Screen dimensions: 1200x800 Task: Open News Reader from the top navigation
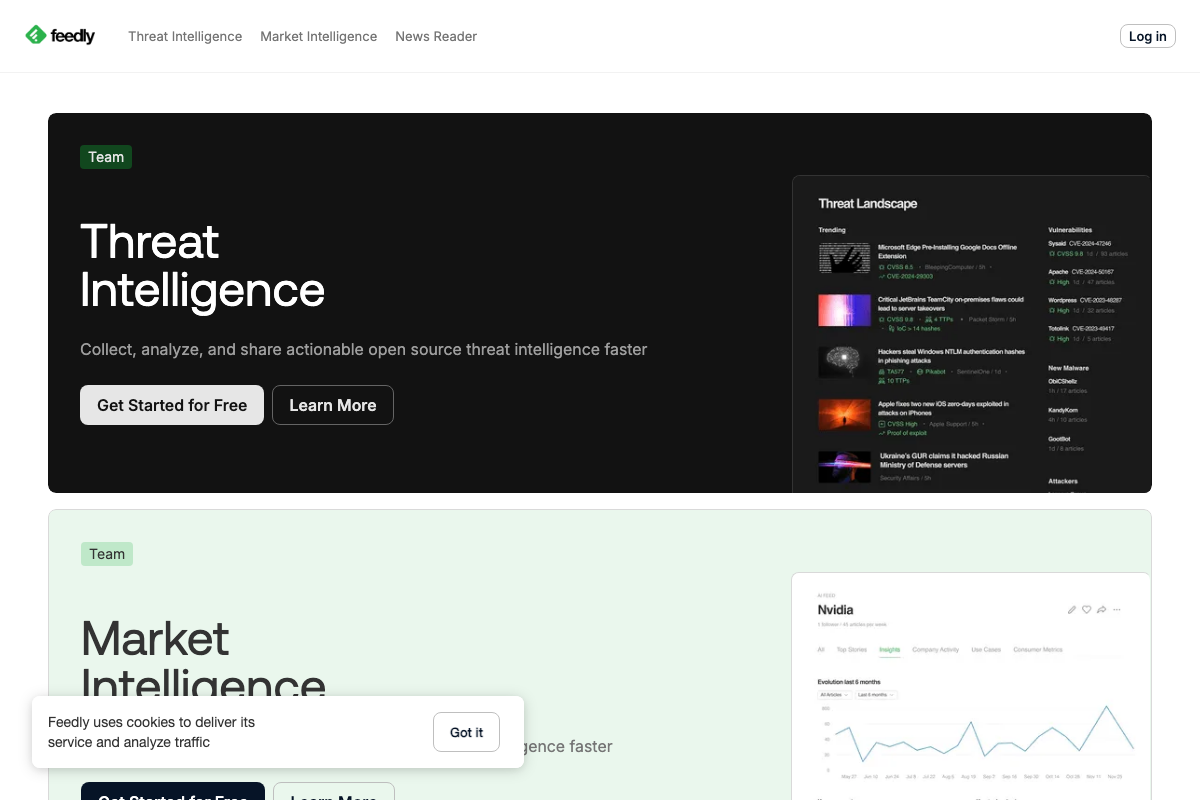click(435, 36)
